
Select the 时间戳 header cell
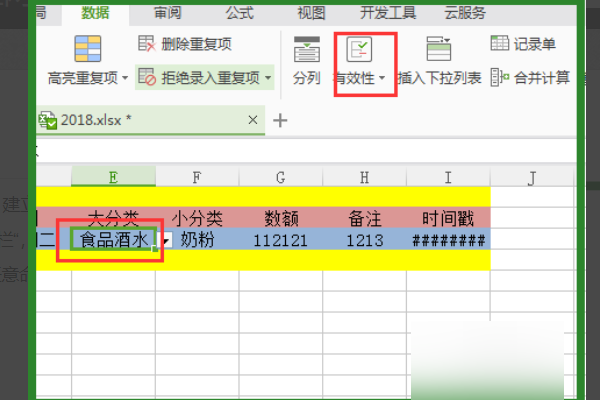448,218
